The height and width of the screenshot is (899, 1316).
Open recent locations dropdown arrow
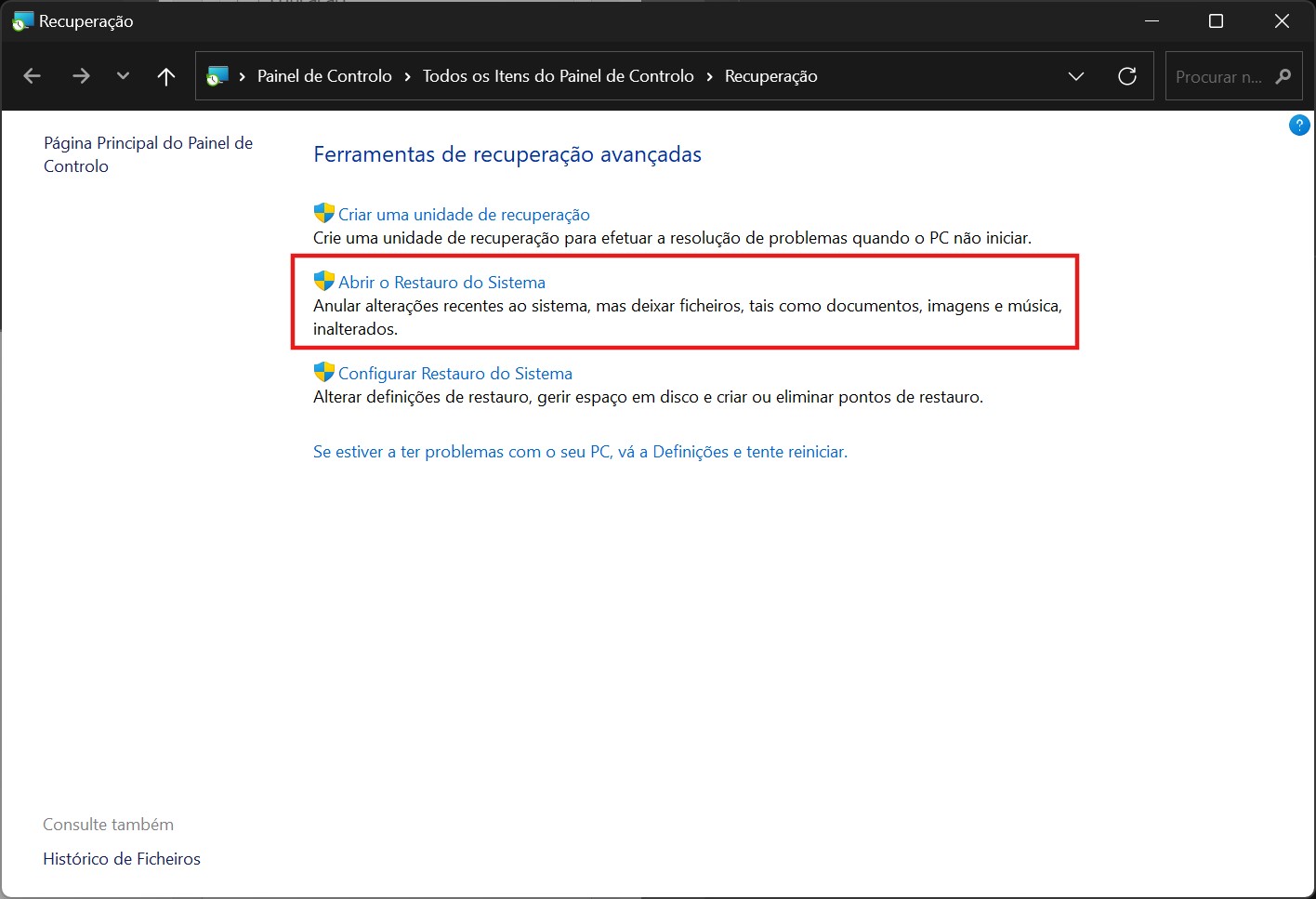[x=123, y=76]
